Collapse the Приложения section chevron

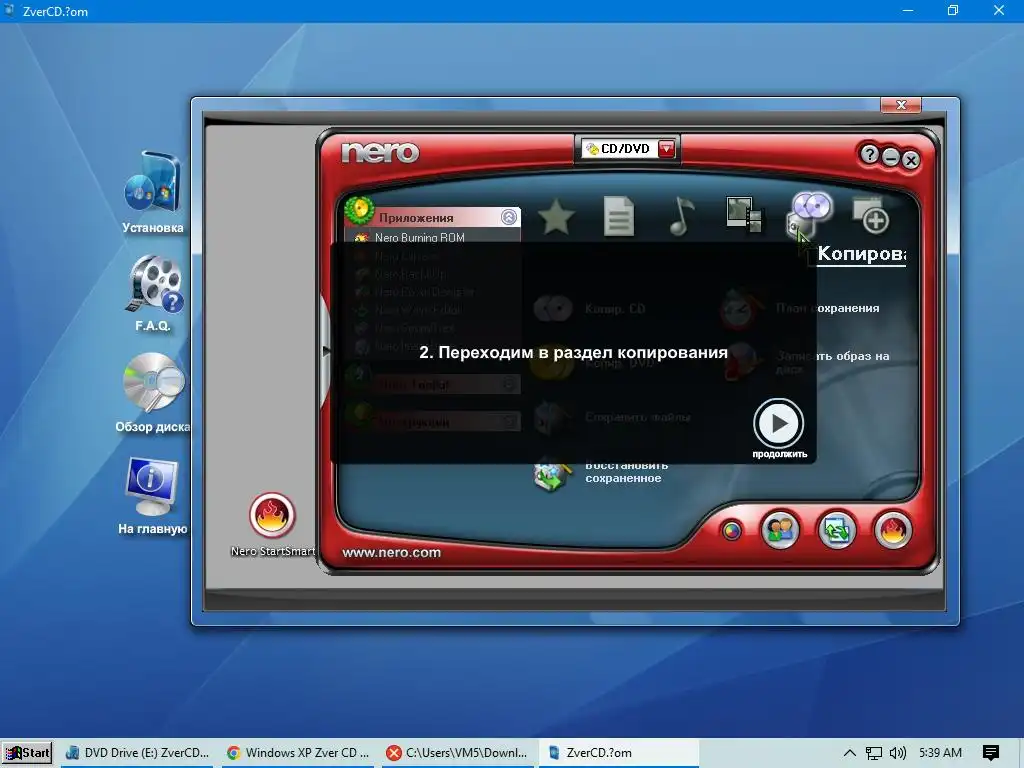coord(509,217)
